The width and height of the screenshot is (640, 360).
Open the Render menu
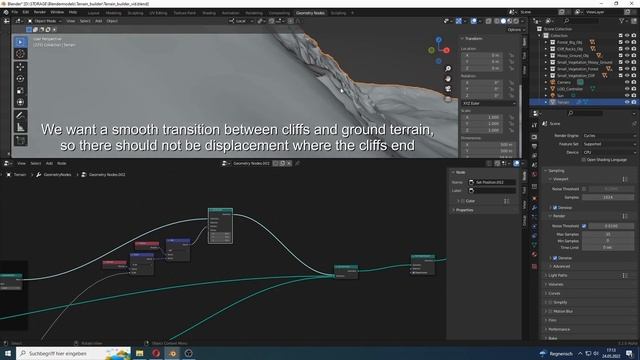pyautogui.click(x=40, y=12)
